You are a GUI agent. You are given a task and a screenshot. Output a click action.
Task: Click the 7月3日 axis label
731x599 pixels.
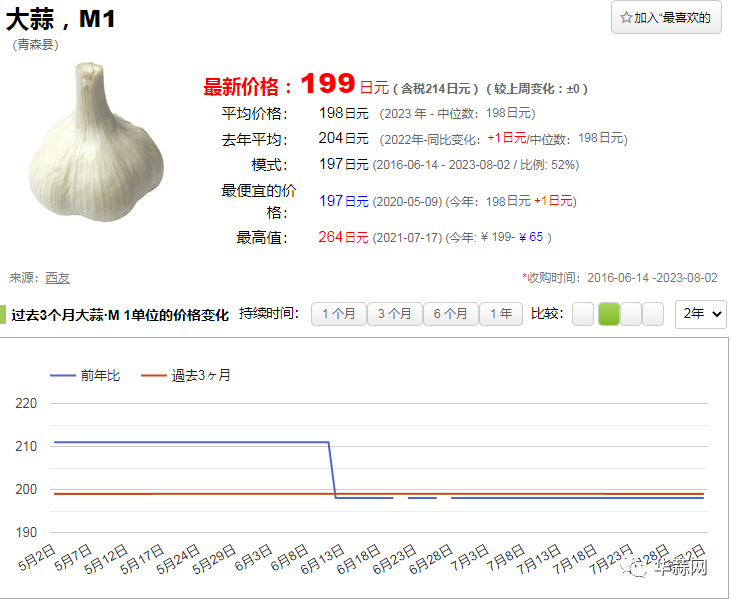pos(469,558)
